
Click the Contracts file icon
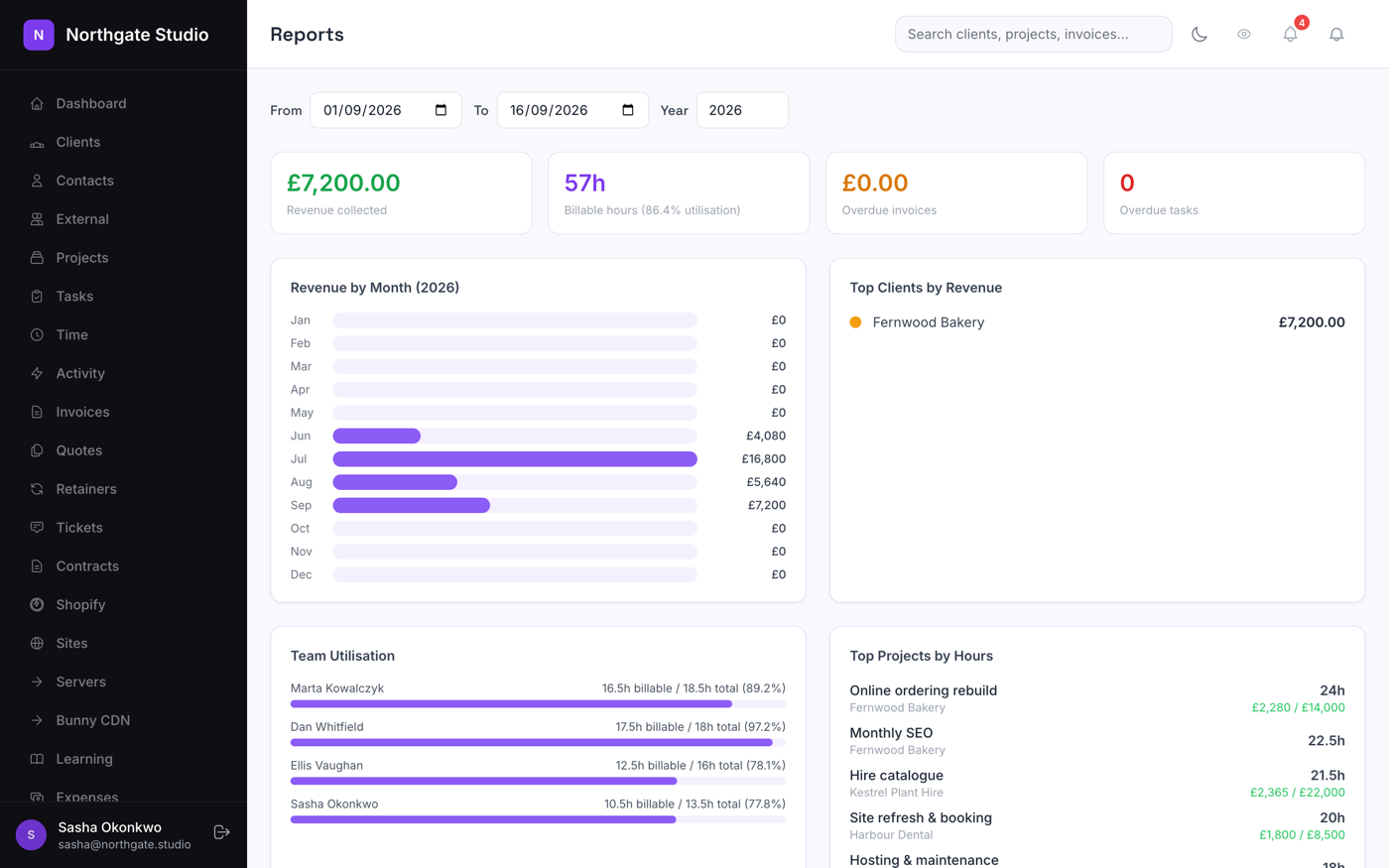[37, 566]
